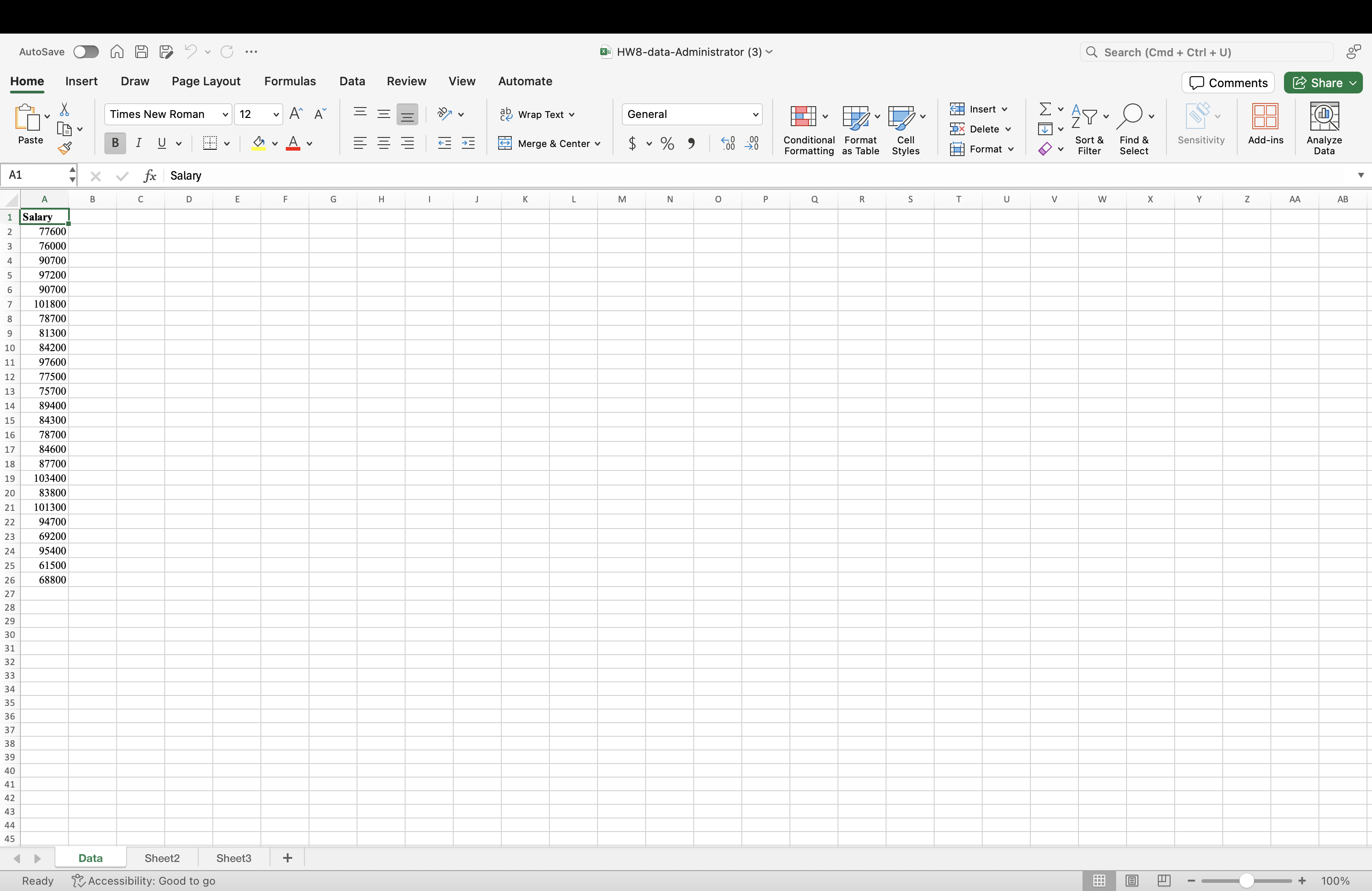Open Sheet2 worksheet tab
Viewport: 1372px width, 891px height.
click(x=162, y=858)
